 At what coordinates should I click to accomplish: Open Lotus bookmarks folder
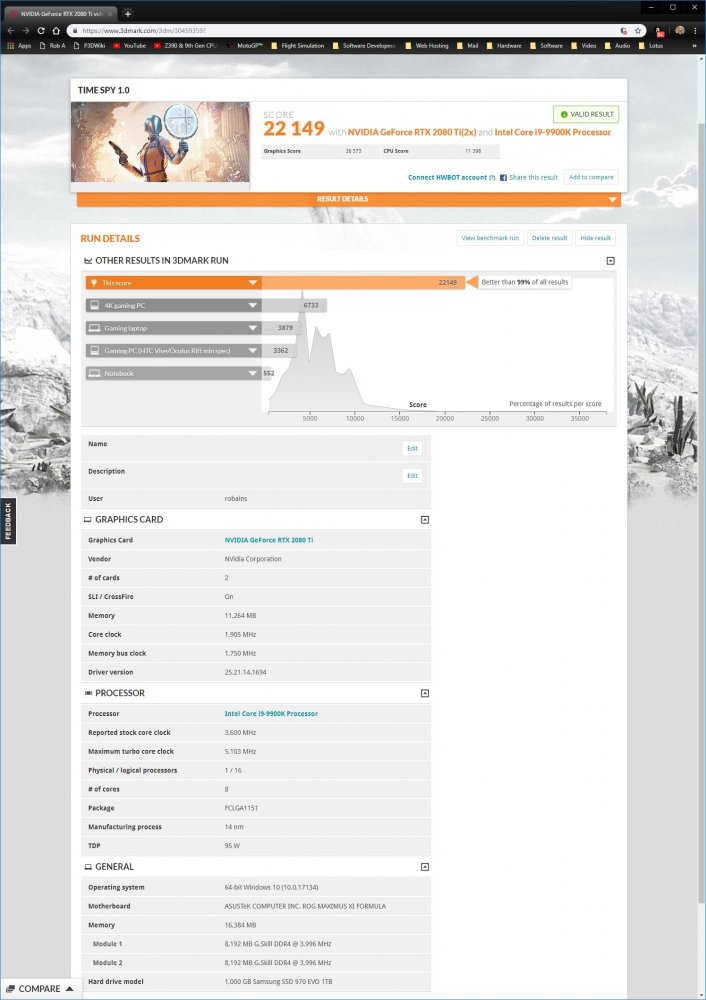point(651,46)
